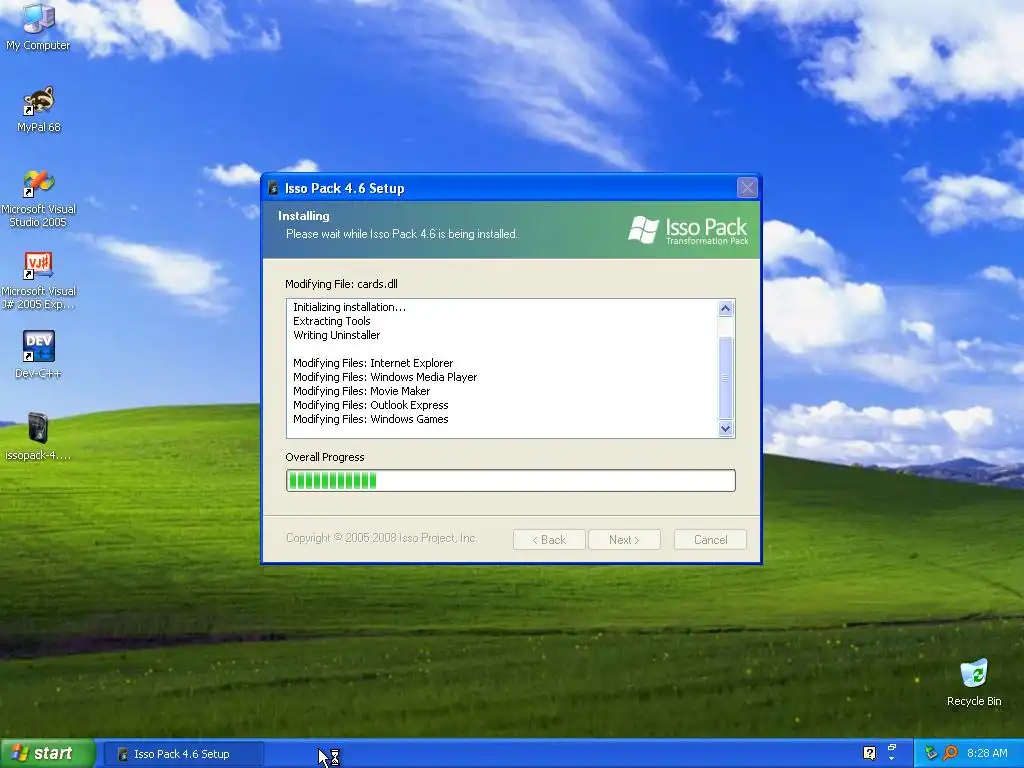Select log line 'Initializing installation...'

[349, 307]
